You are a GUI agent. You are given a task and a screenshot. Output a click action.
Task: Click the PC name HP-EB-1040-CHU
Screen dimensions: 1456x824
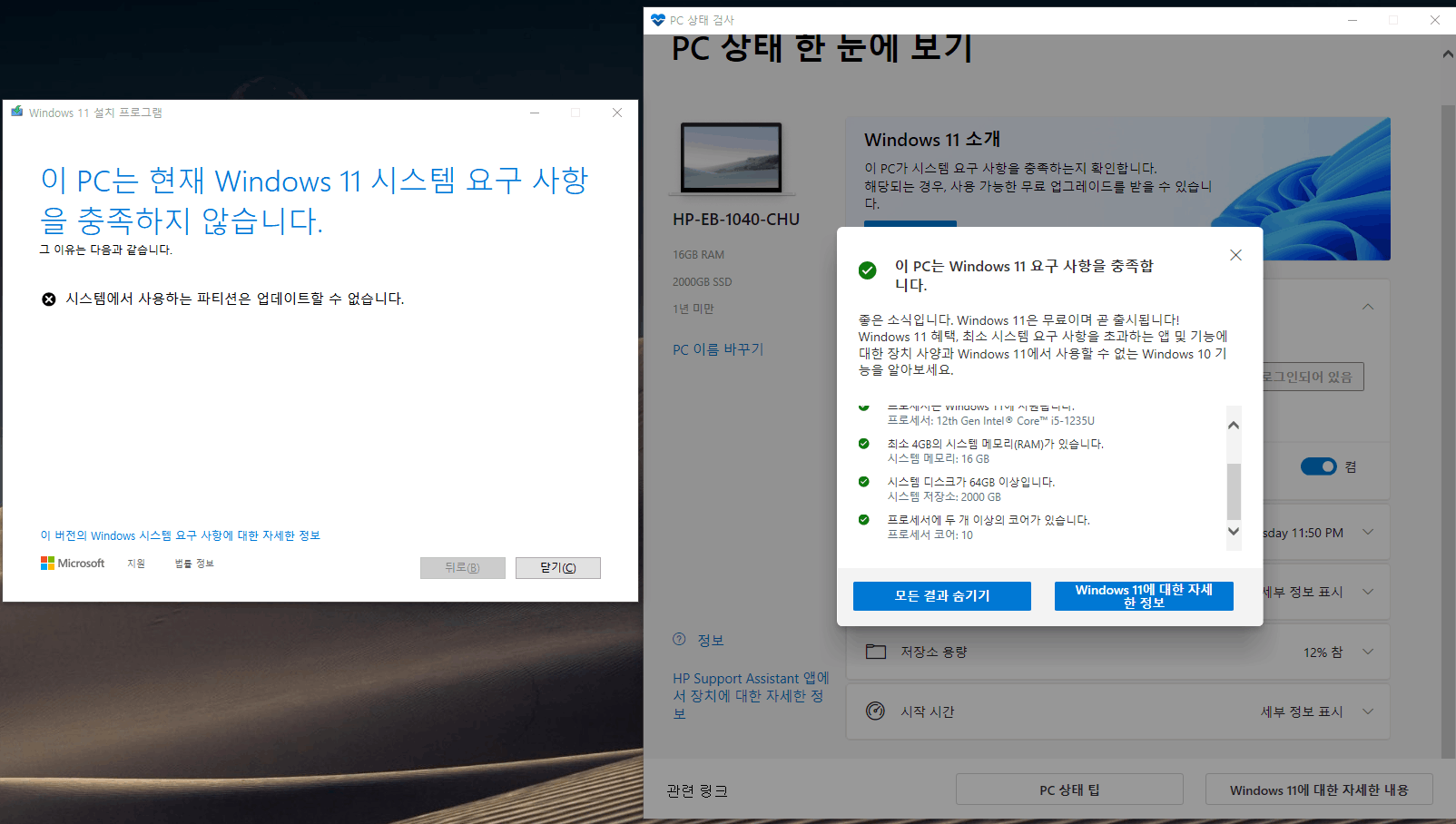click(x=736, y=220)
